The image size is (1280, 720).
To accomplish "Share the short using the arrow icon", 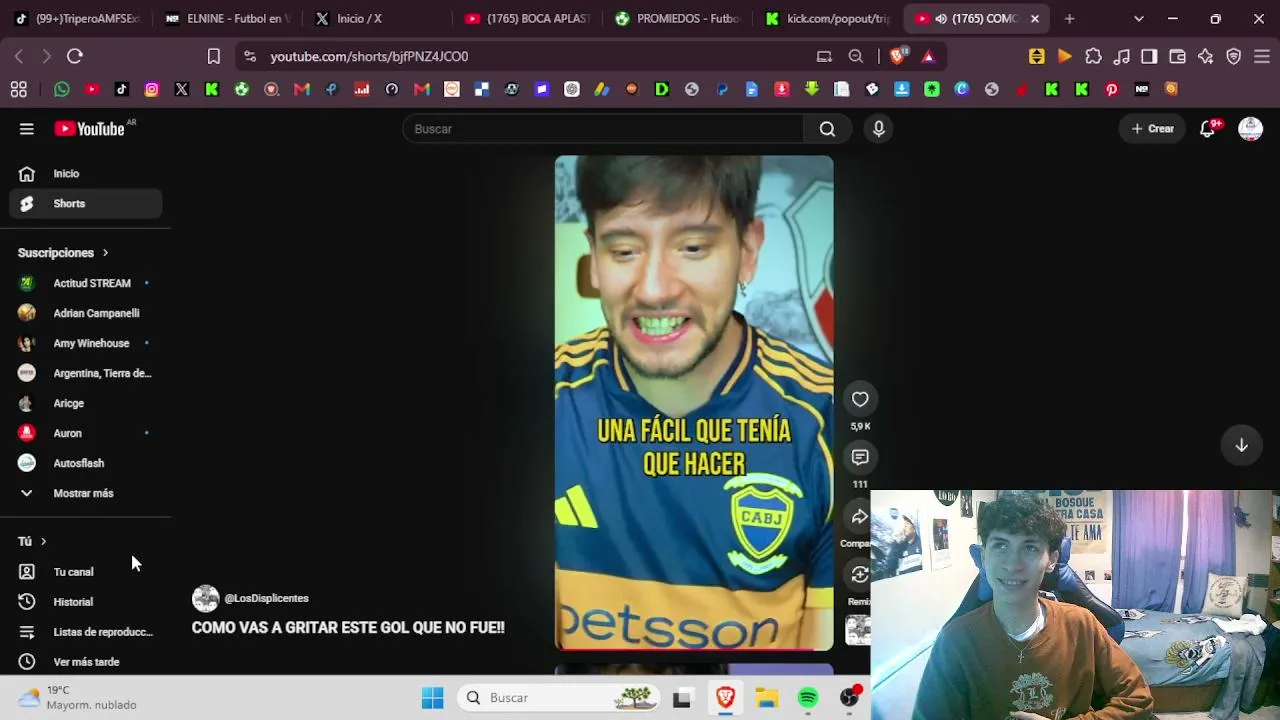I will click(x=860, y=516).
